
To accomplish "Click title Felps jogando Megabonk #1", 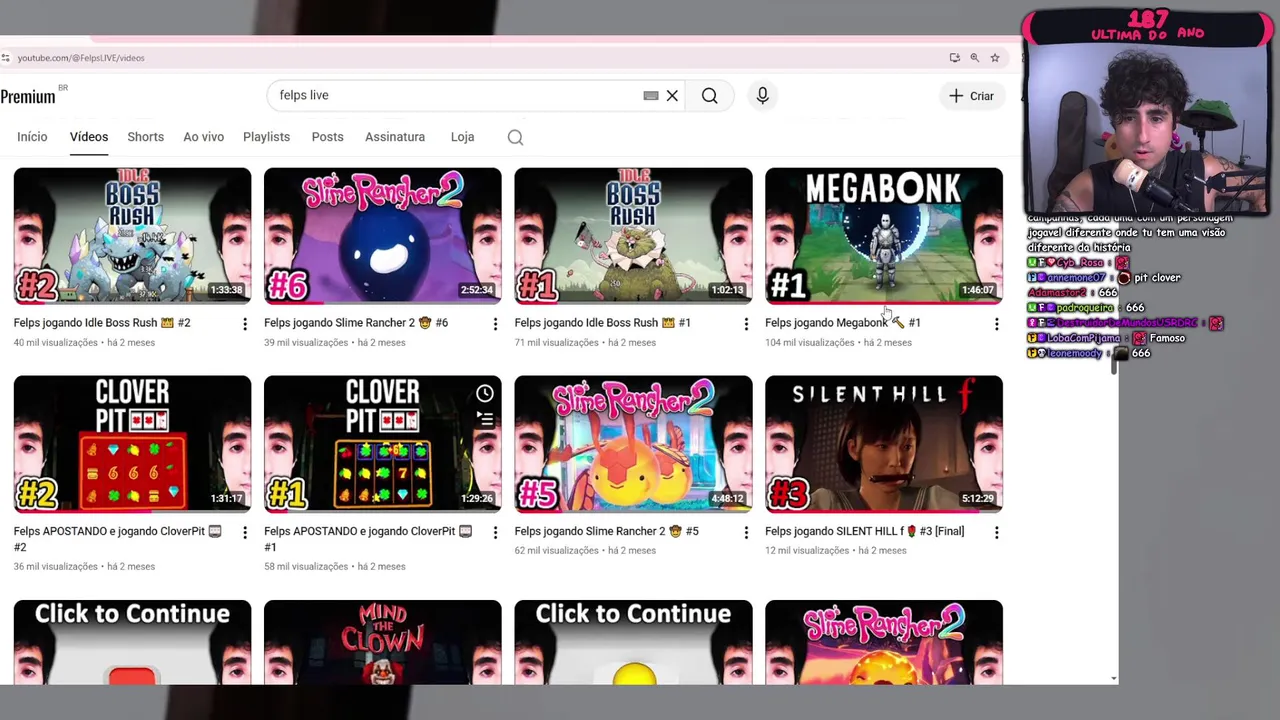I will coord(843,323).
